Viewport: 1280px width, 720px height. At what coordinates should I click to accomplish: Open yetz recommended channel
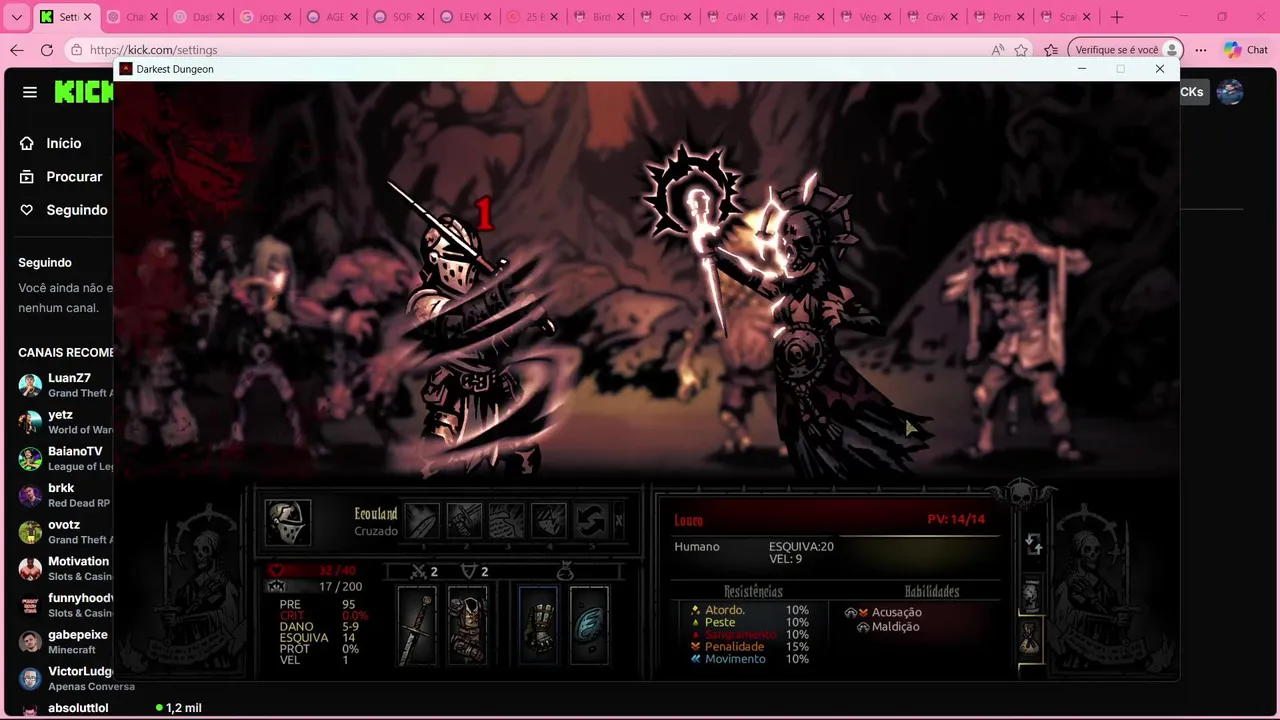pos(66,422)
